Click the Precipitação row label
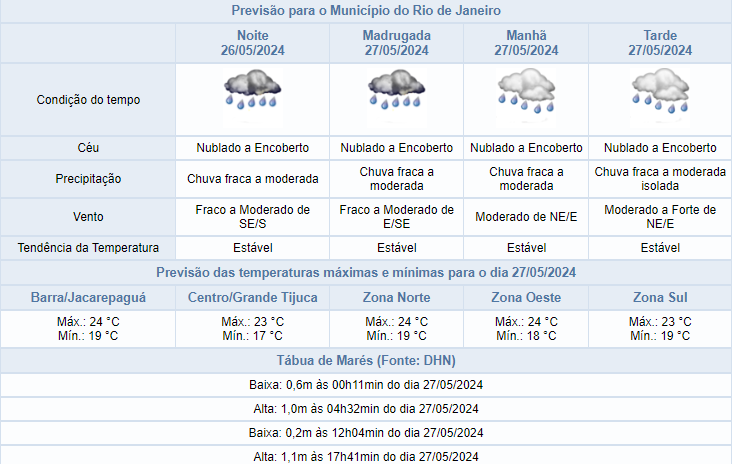 pos(88,179)
